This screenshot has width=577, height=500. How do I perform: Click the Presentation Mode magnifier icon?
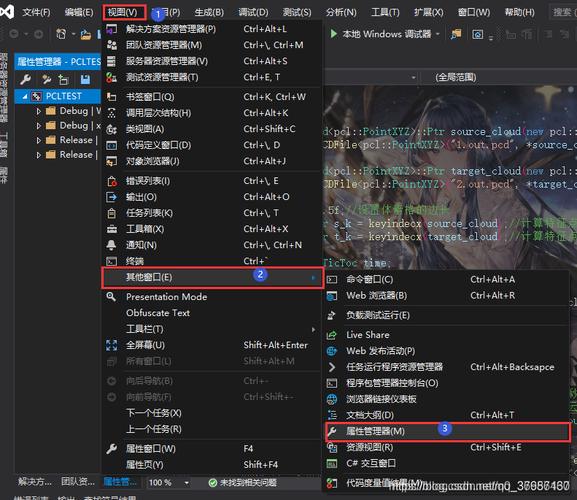pyautogui.click(x=111, y=297)
